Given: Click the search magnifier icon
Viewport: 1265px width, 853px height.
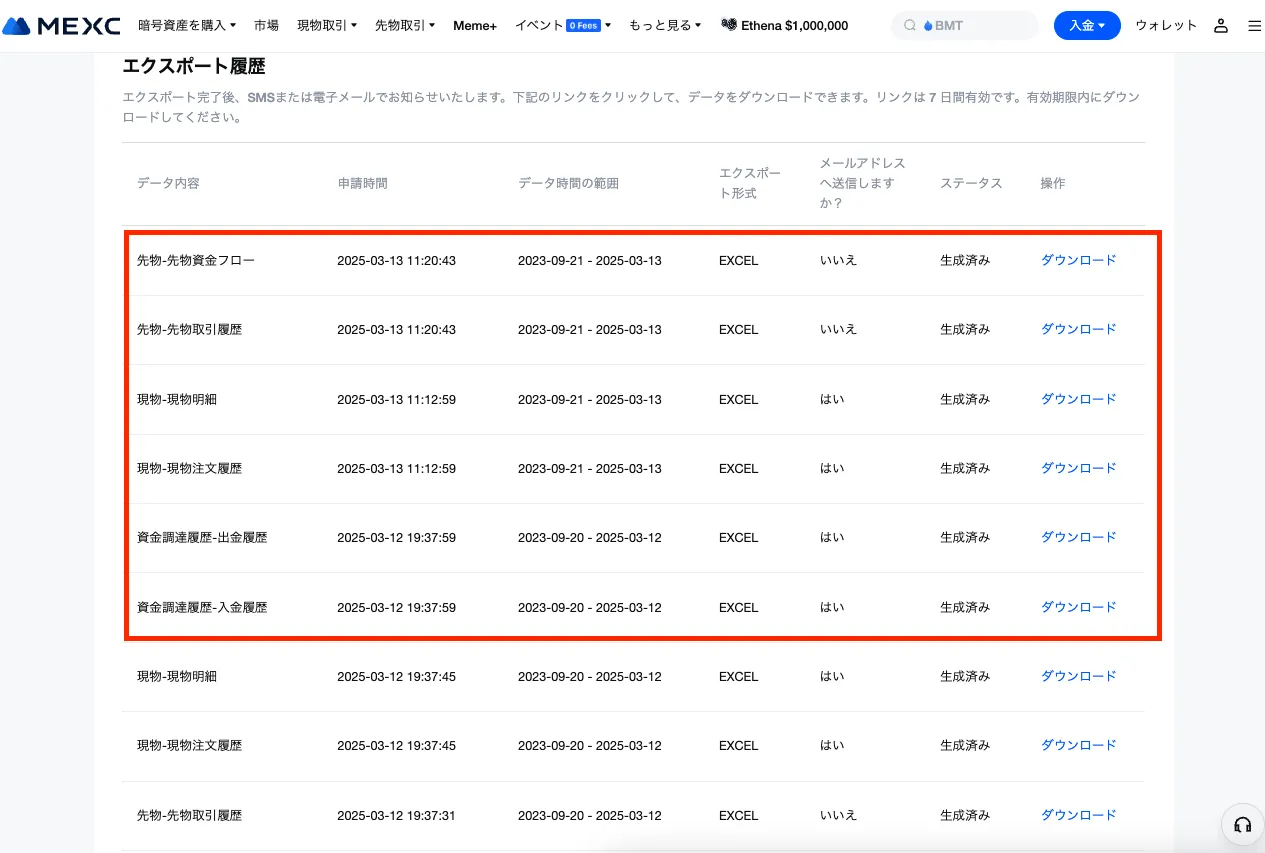Looking at the screenshot, I should (909, 26).
